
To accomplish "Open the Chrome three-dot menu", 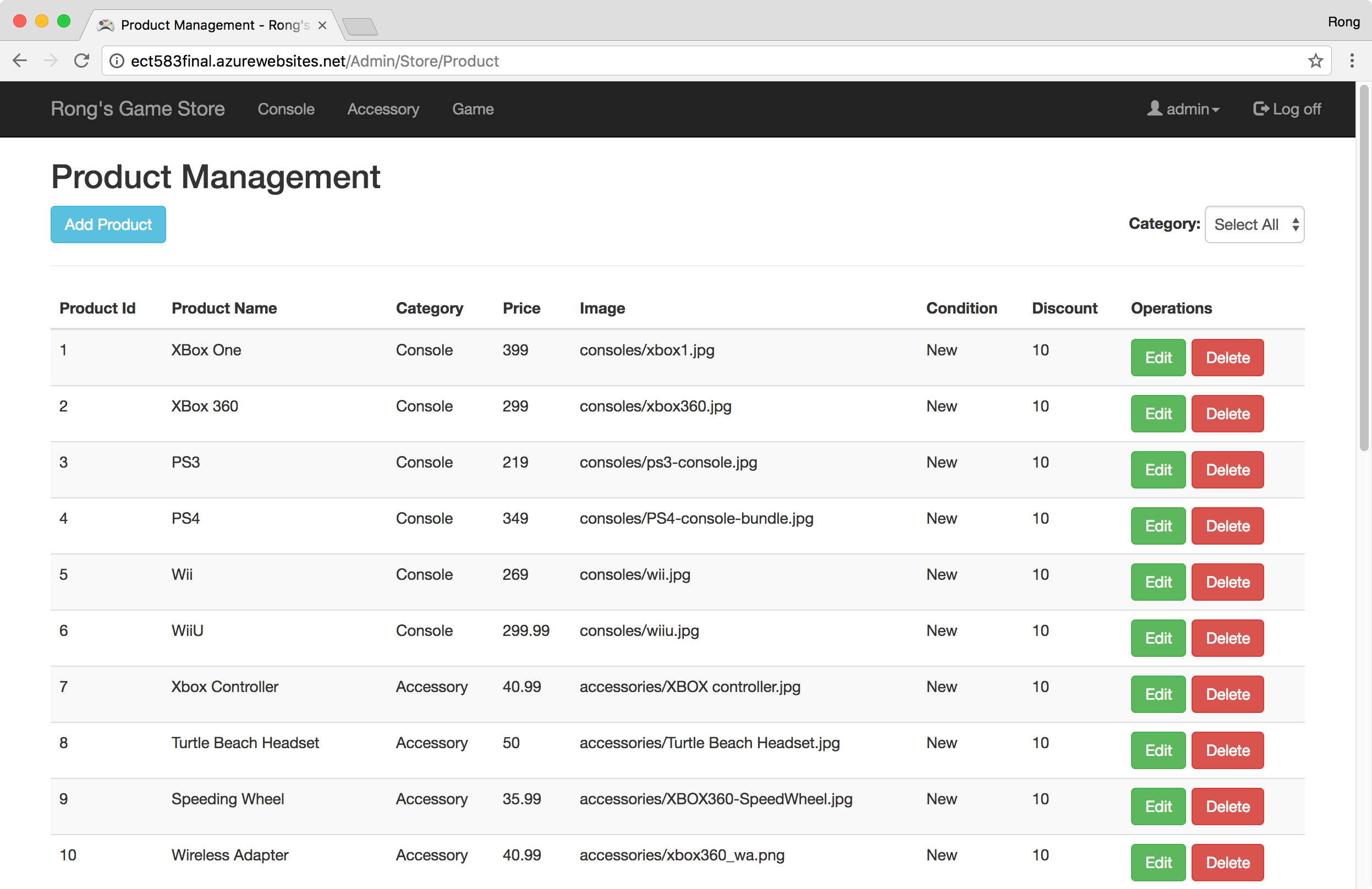I will [1351, 61].
